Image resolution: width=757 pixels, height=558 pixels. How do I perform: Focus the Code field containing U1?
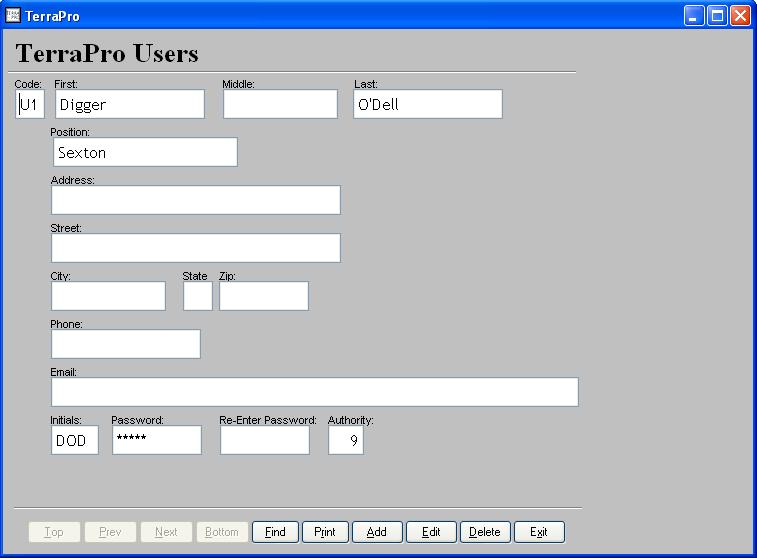coord(30,104)
